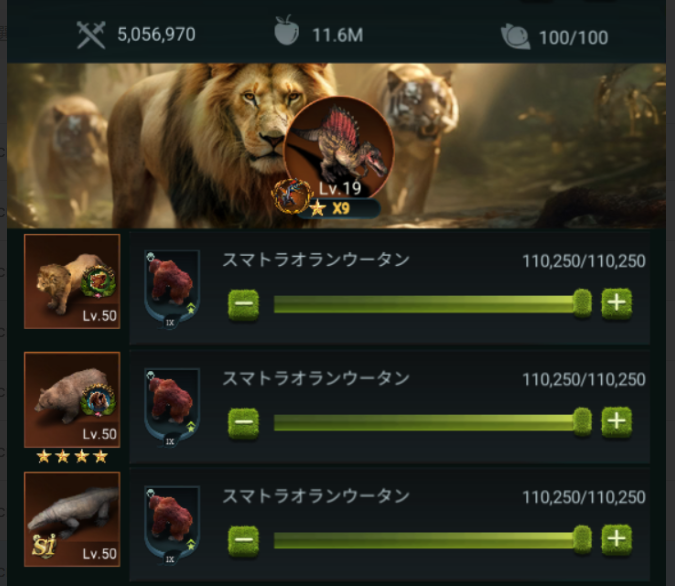Click the second row troop slider handle
Screen dimensions: 675x586
[x=582, y=422]
